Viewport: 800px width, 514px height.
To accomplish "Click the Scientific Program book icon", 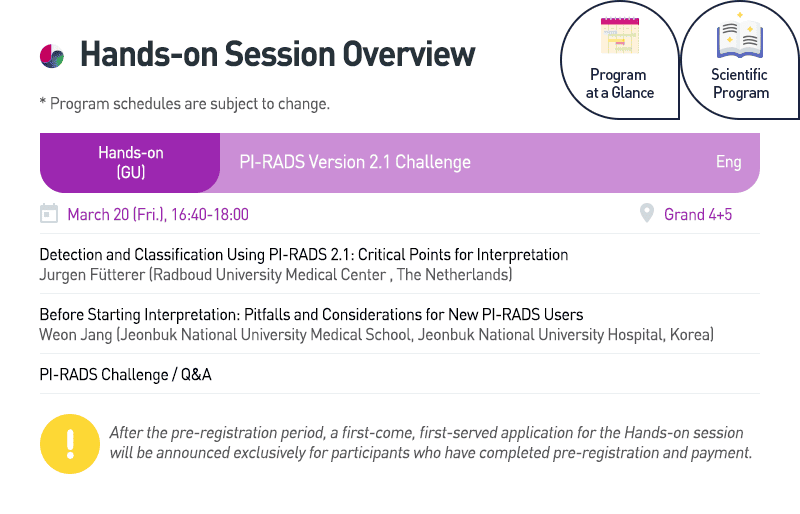I will pos(740,39).
